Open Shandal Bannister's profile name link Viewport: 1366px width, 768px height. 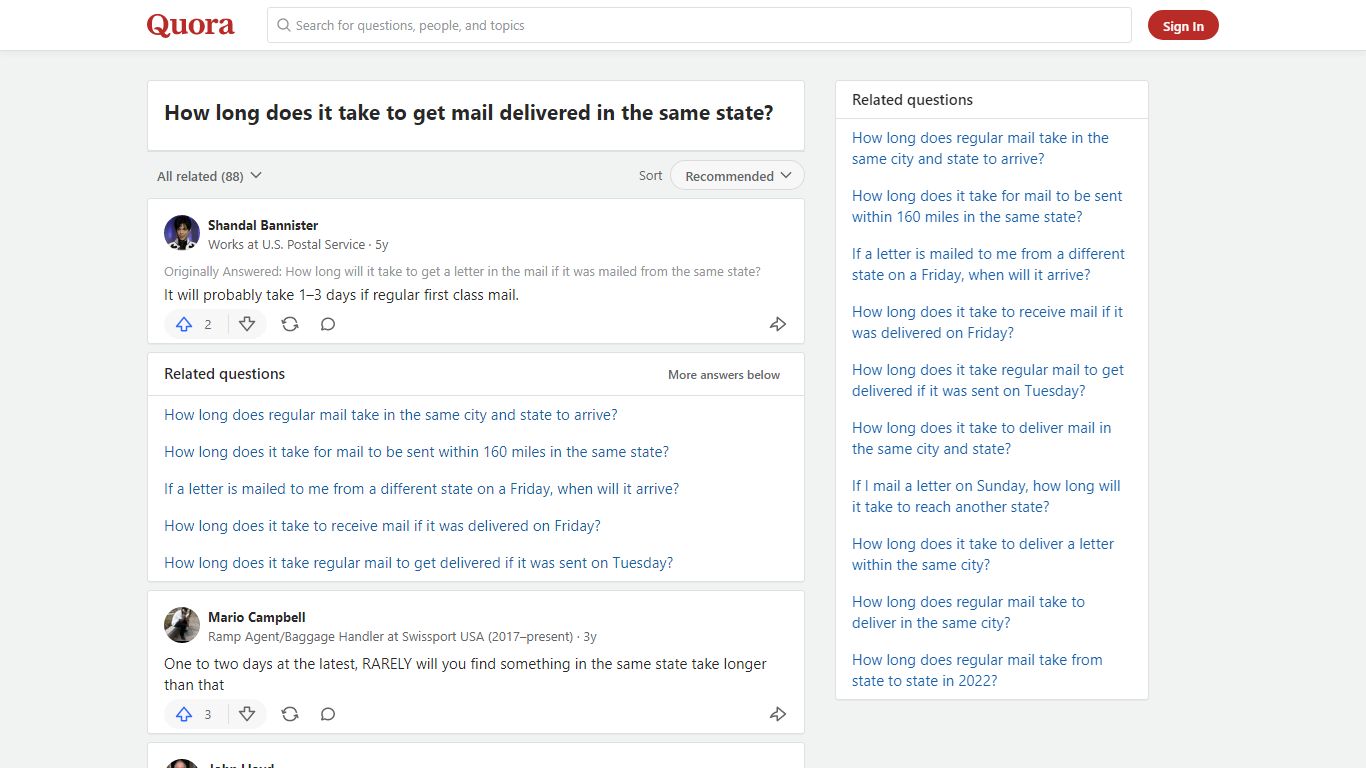point(263,225)
